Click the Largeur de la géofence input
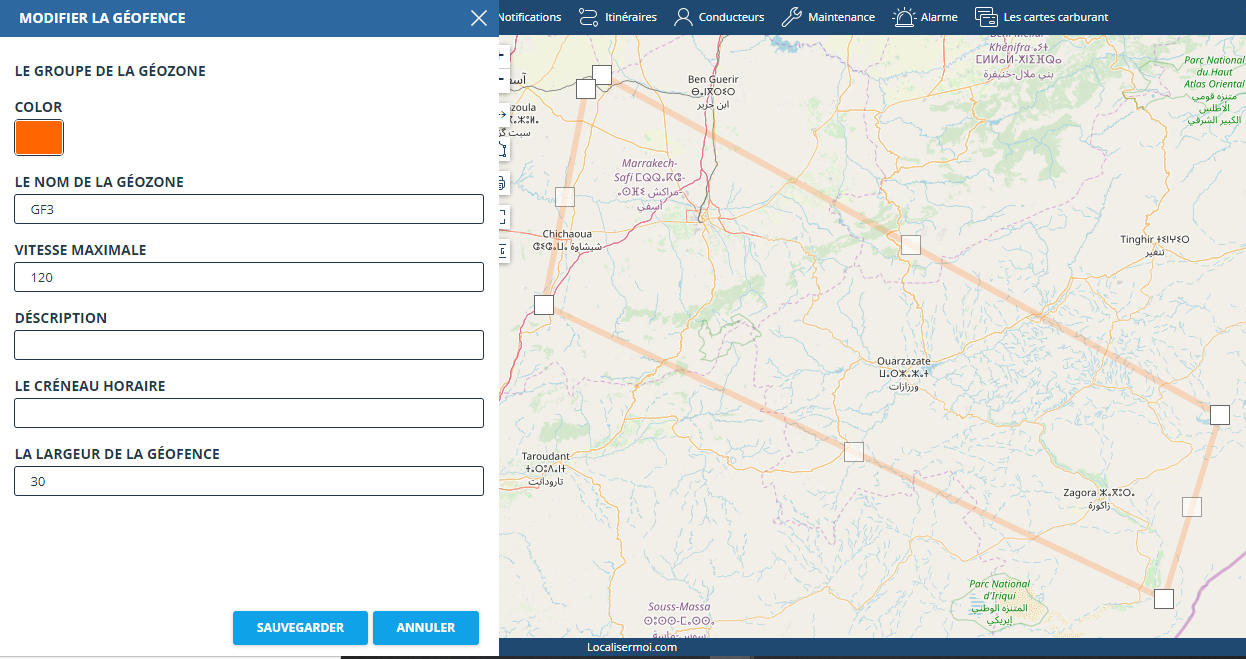1246x659 pixels. click(x=249, y=481)
